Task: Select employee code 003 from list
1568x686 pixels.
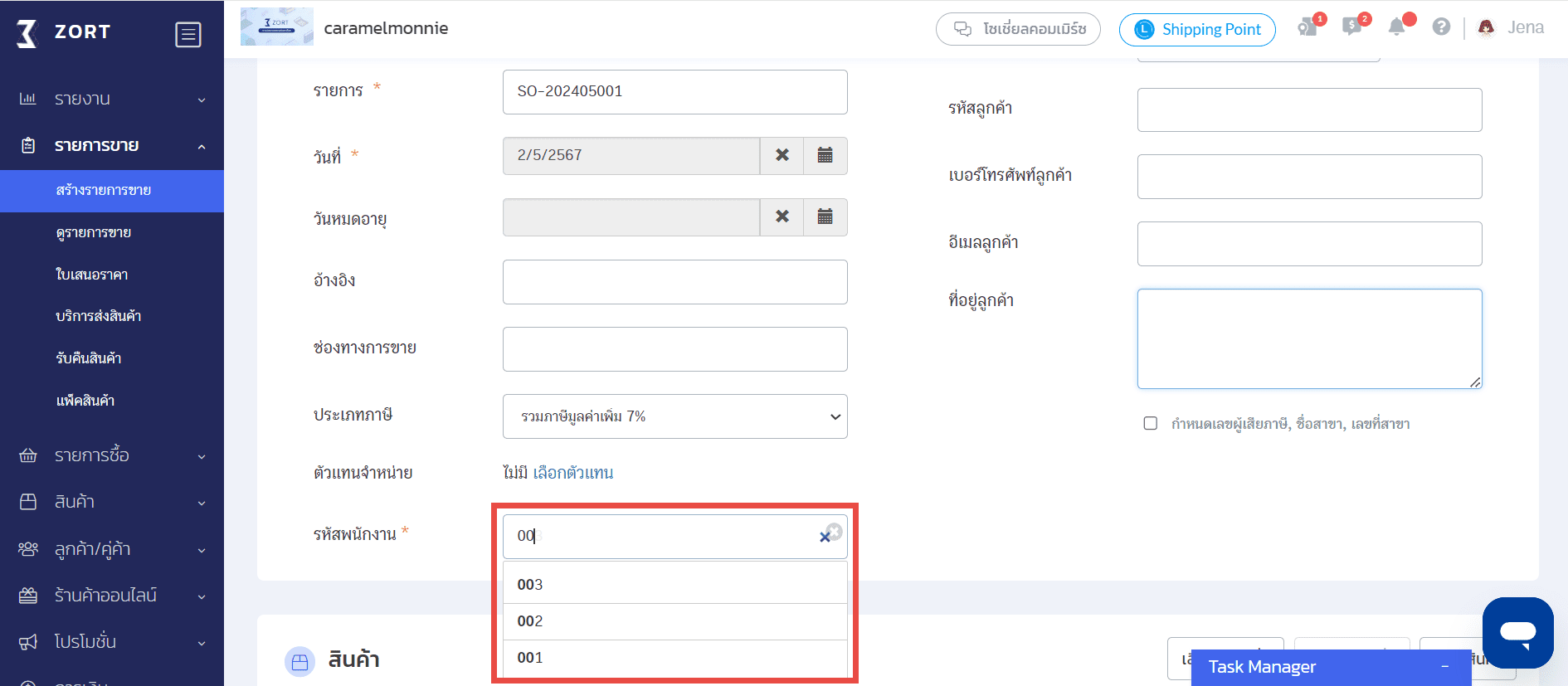Action: pyautogui.click(x=675, y=584)
